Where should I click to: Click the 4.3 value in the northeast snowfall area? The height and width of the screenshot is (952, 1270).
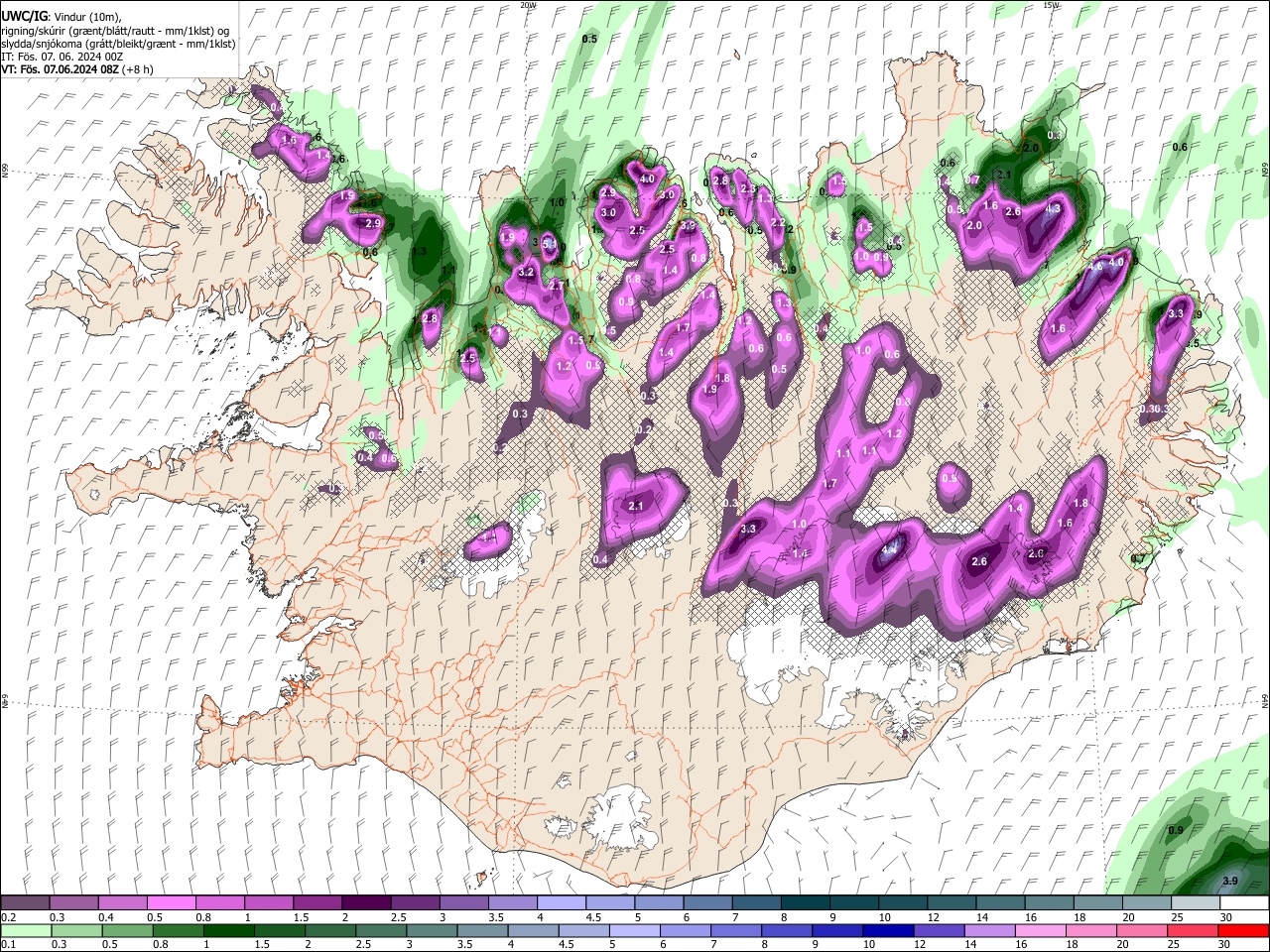[x=1053, y=209]
